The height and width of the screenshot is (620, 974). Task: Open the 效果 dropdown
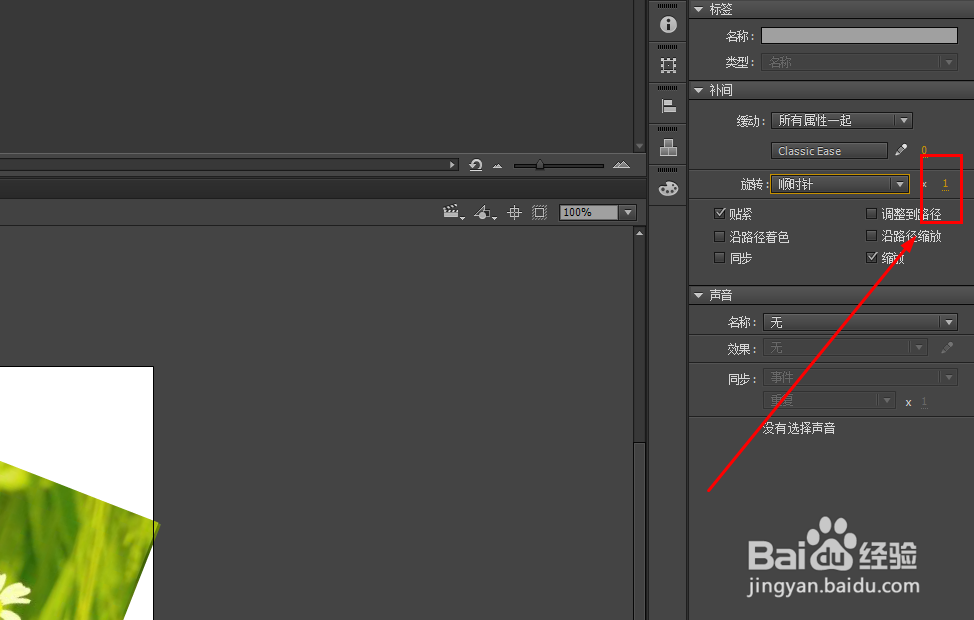coord(845,347)
